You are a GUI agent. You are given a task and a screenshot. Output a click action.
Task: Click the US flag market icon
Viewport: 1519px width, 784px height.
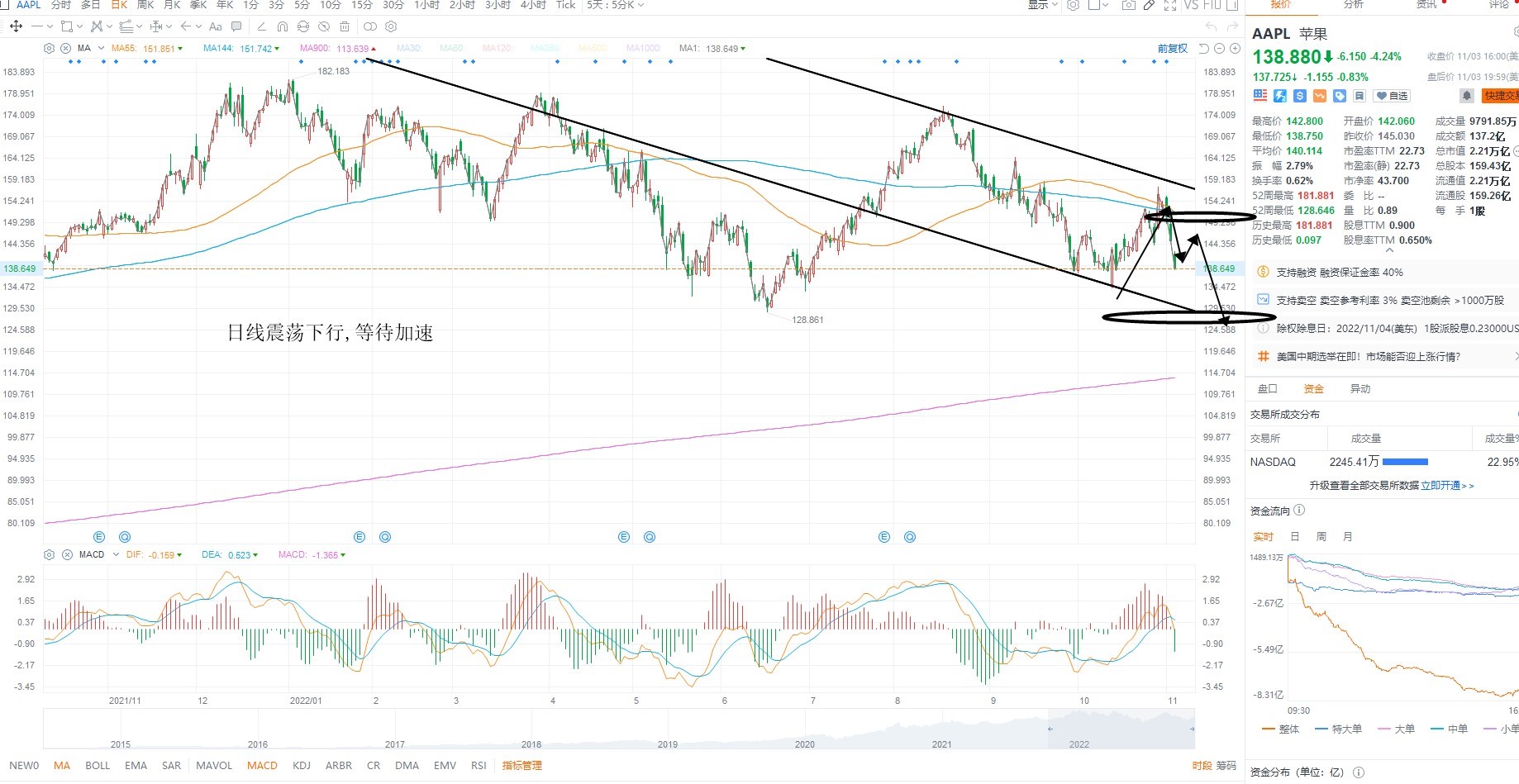click(x=1260, y=96)
